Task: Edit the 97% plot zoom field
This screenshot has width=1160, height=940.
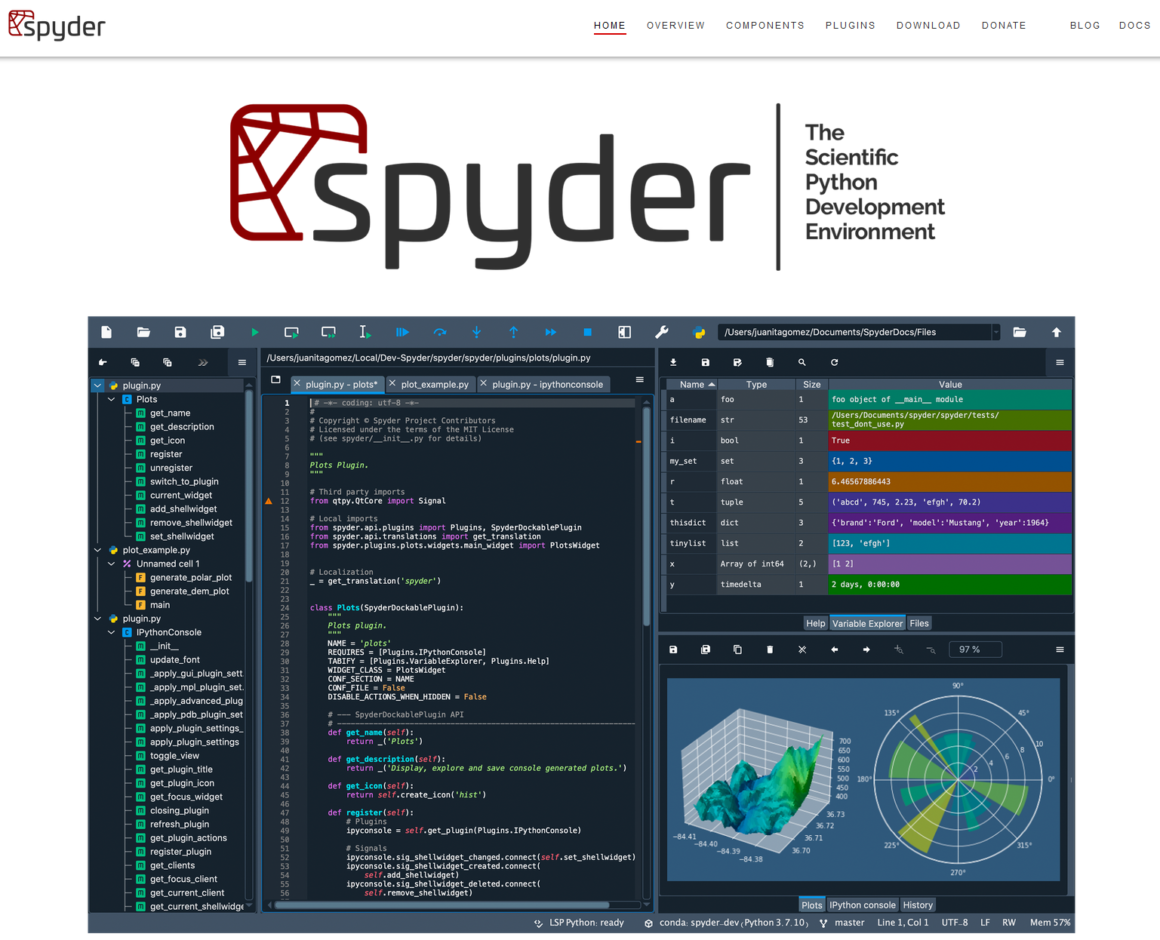Action: (975, 649)
